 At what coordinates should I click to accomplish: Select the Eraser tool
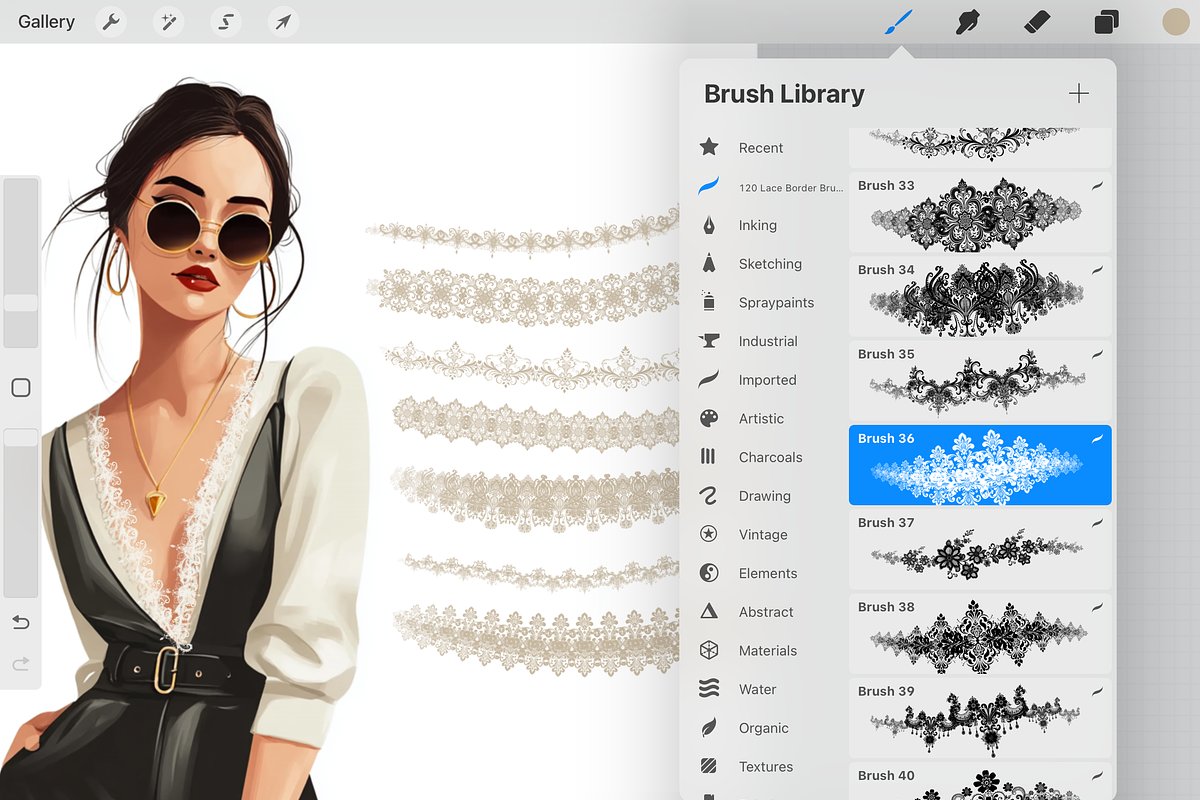[1037, 22]
